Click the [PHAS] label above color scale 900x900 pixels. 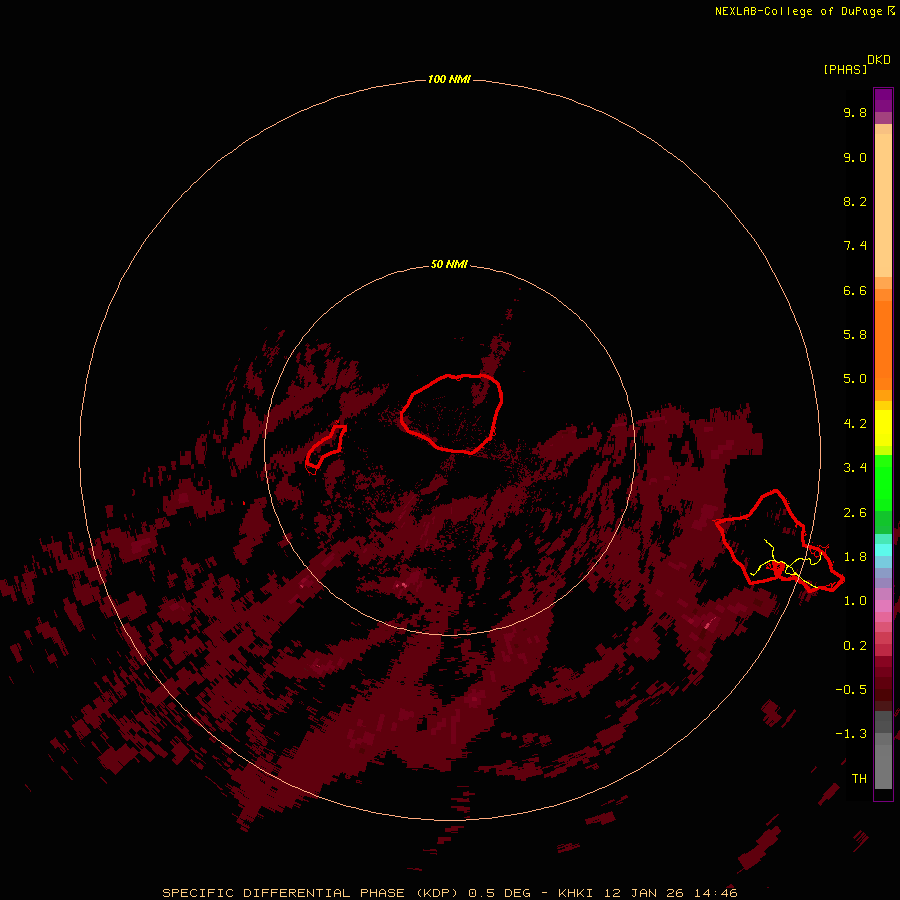845,69
